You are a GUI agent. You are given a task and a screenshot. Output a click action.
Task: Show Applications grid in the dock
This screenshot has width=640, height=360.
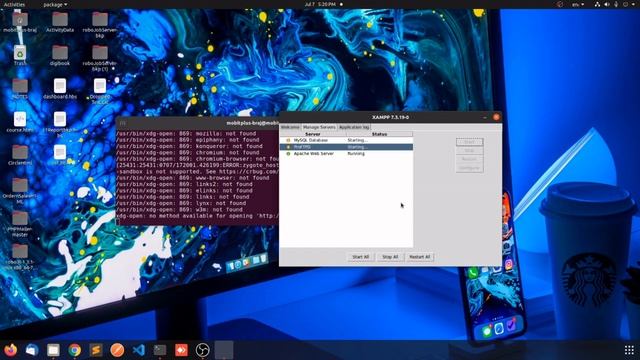pyautogui.click(x=629, y=350)
